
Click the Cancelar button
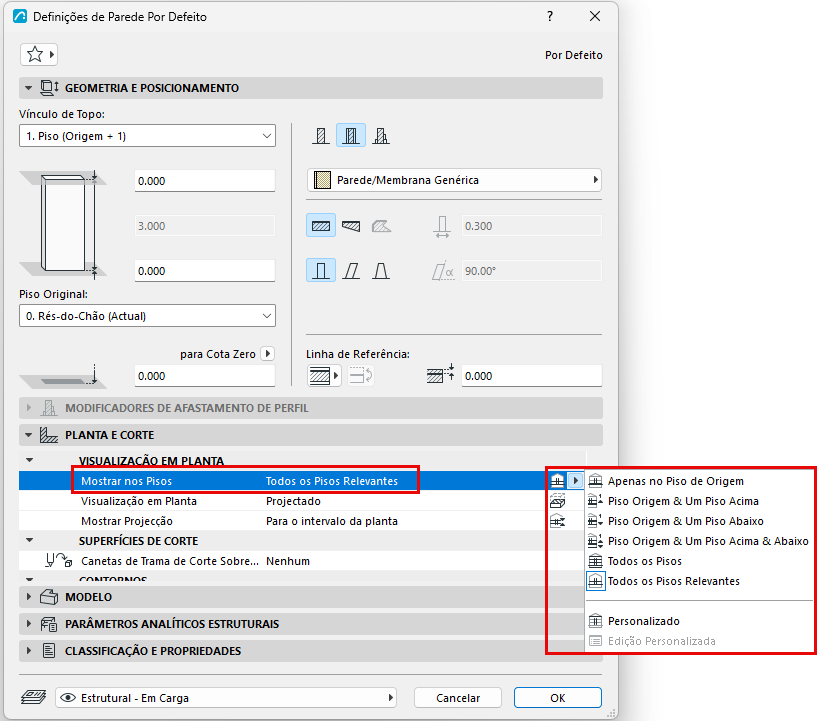coord(458,698)
